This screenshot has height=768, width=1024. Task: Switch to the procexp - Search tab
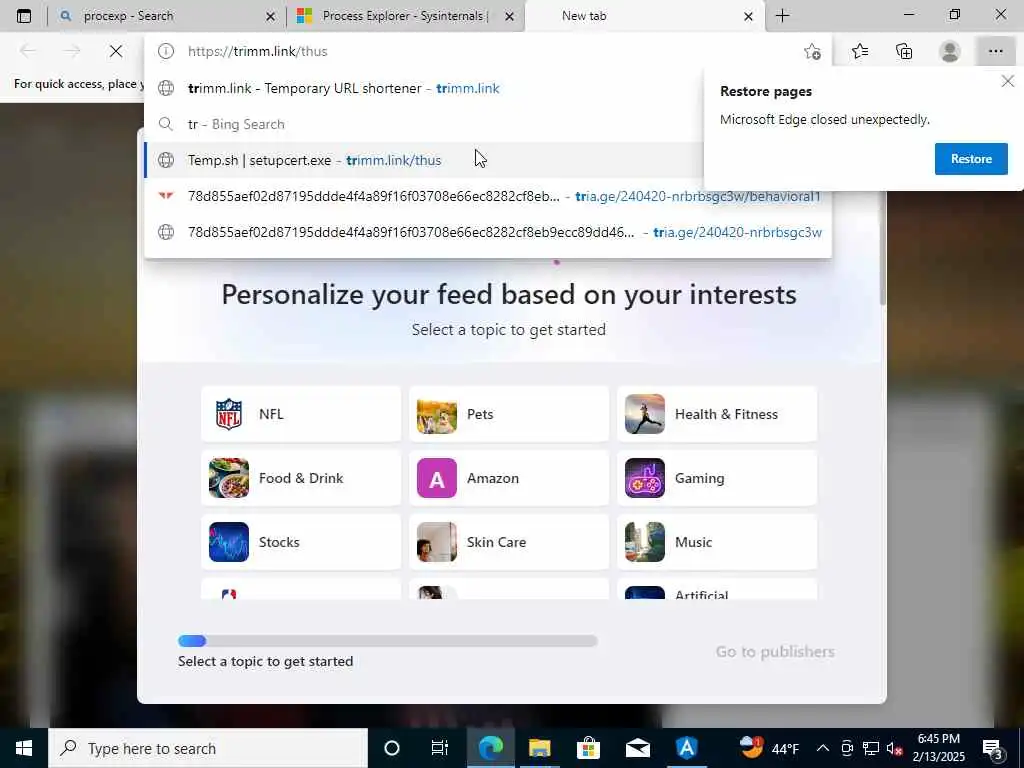(167, 16)
